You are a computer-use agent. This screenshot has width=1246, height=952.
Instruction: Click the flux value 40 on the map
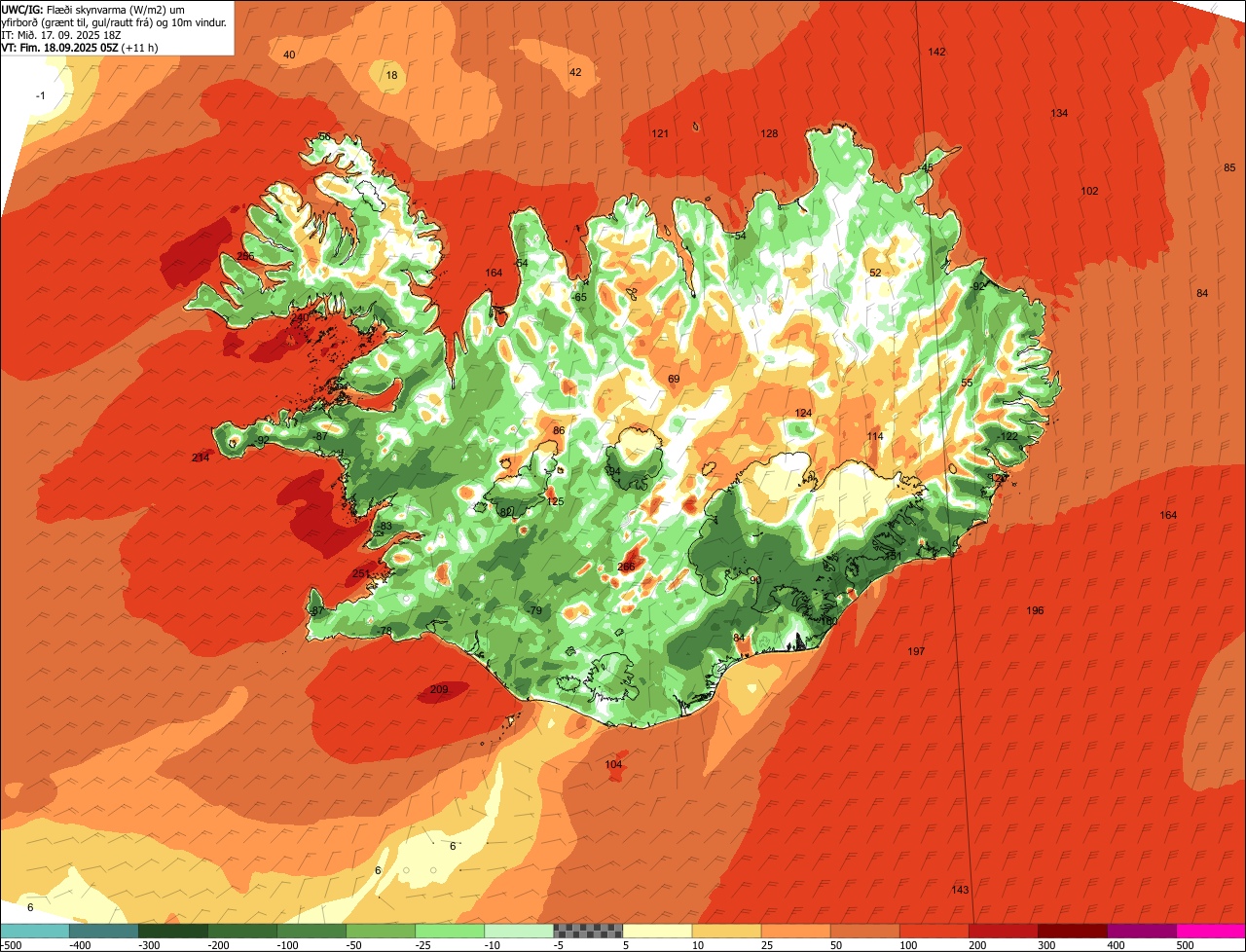click(x=289, y=55)
